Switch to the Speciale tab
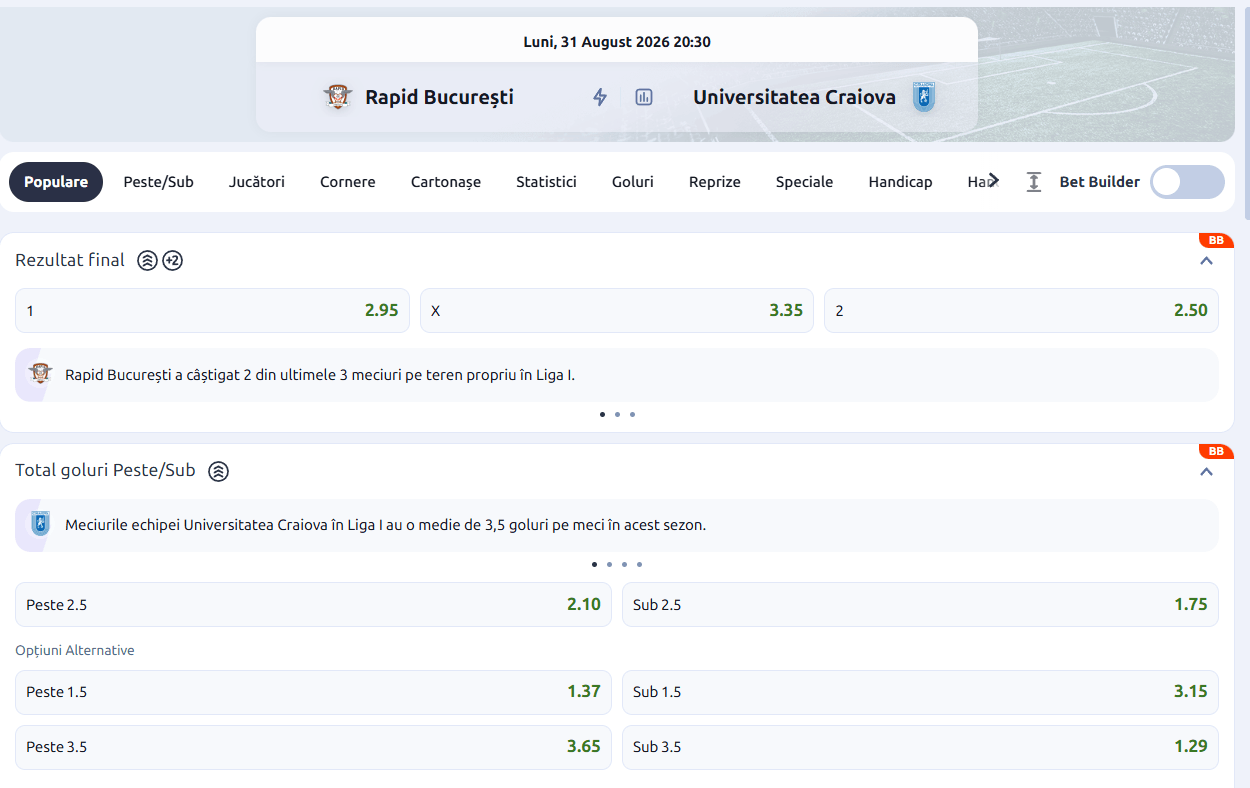1250x788 pixels. 805,182
